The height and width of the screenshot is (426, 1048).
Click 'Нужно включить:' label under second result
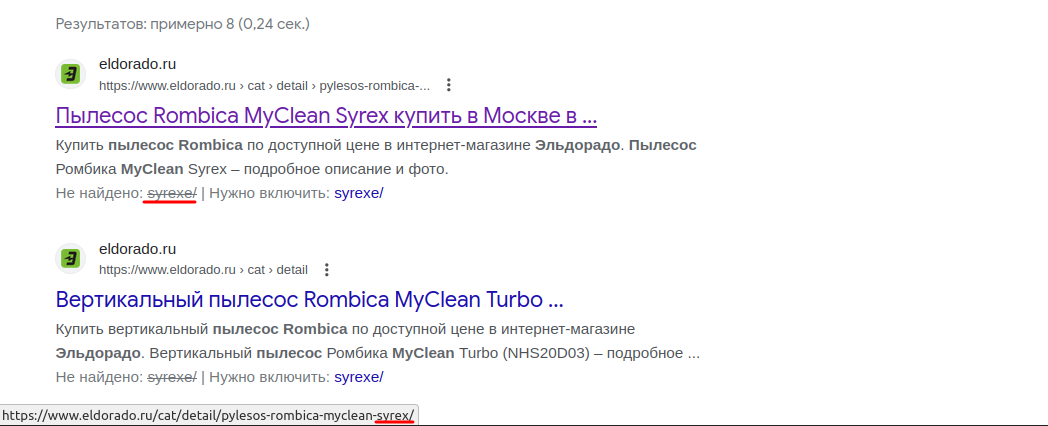coord(269,377)
